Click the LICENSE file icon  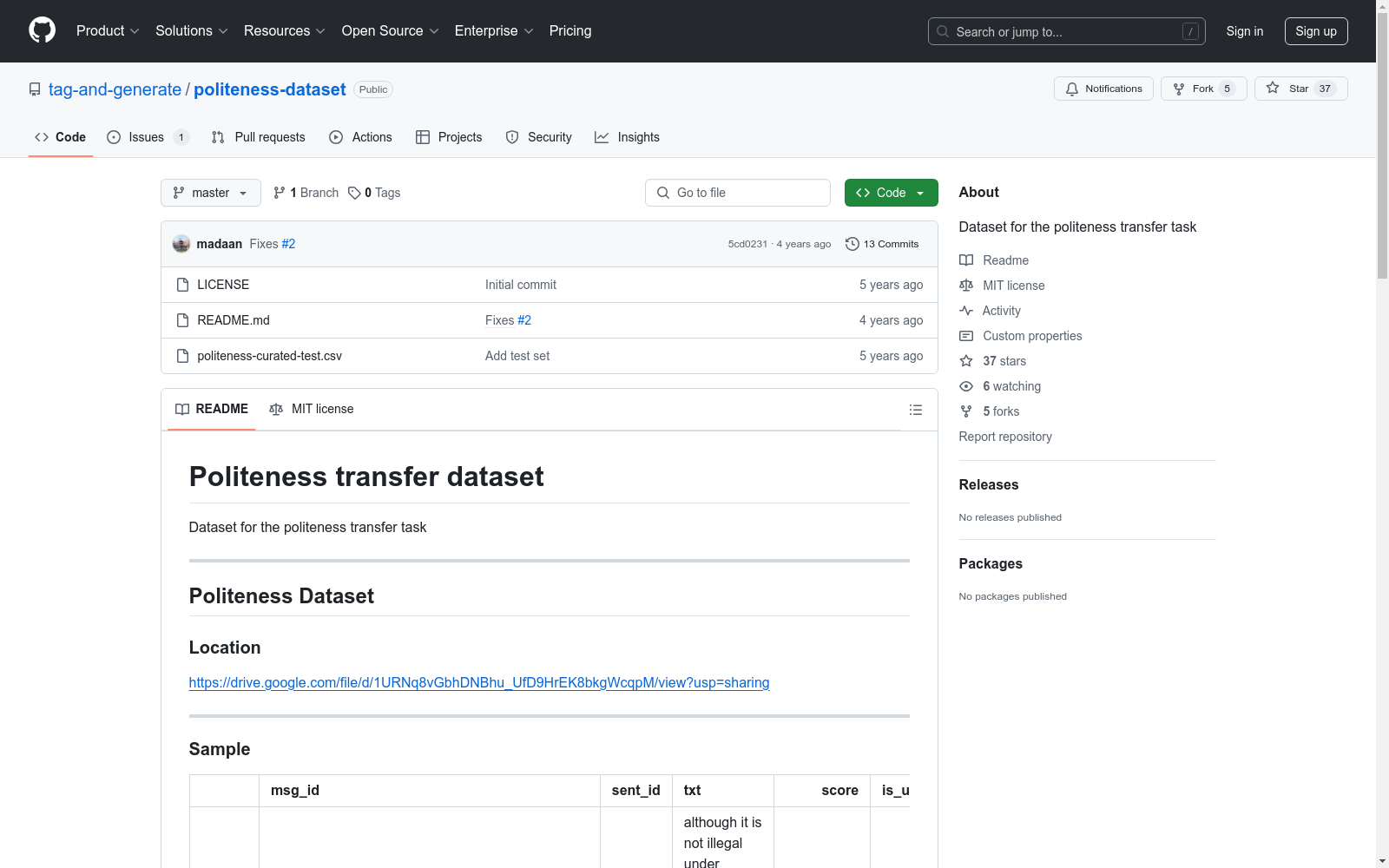tap(182, 285)
